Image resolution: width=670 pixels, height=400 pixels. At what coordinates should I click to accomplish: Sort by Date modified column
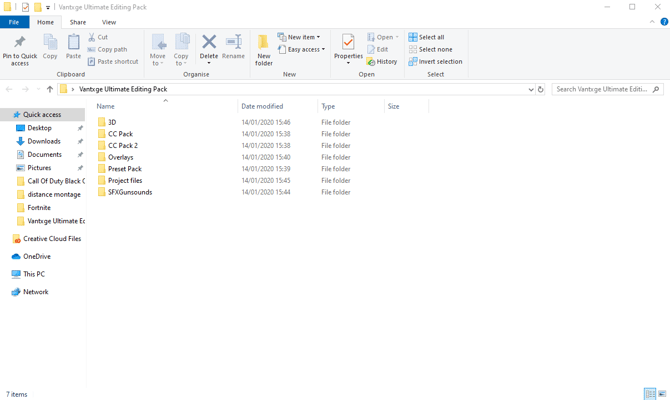pos(262,106)
